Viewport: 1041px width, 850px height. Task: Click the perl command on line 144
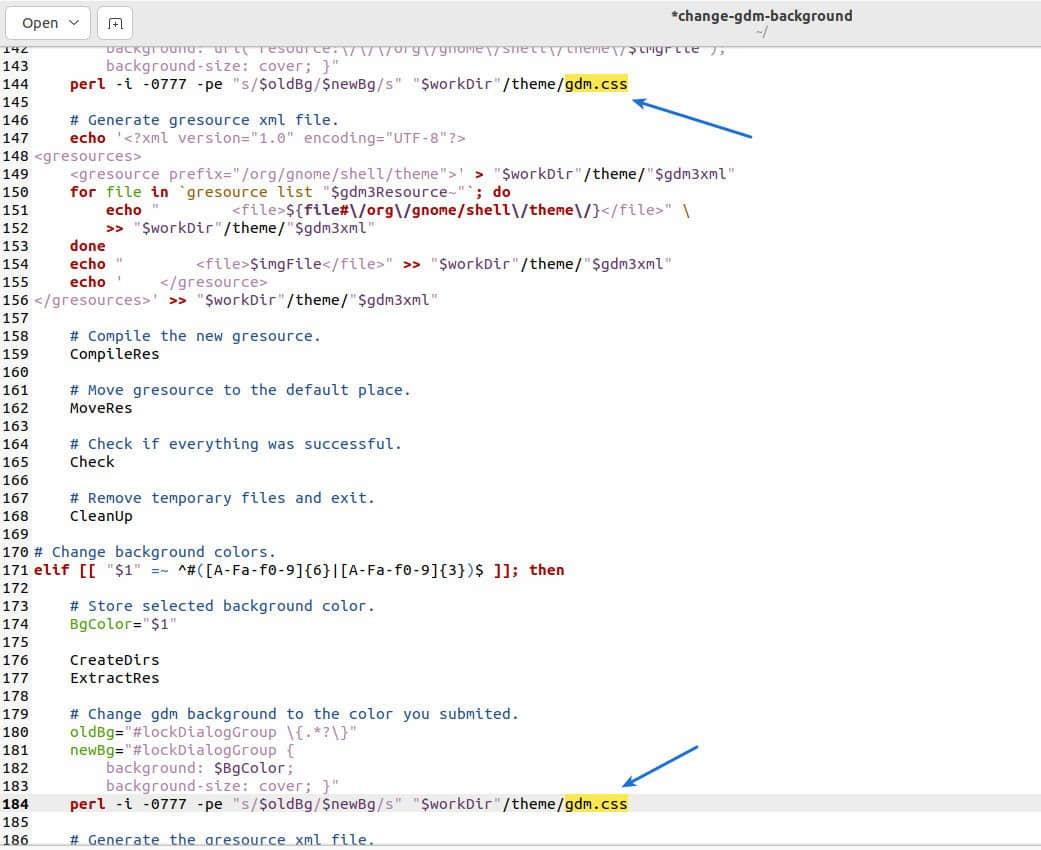[x=87, y=84]
